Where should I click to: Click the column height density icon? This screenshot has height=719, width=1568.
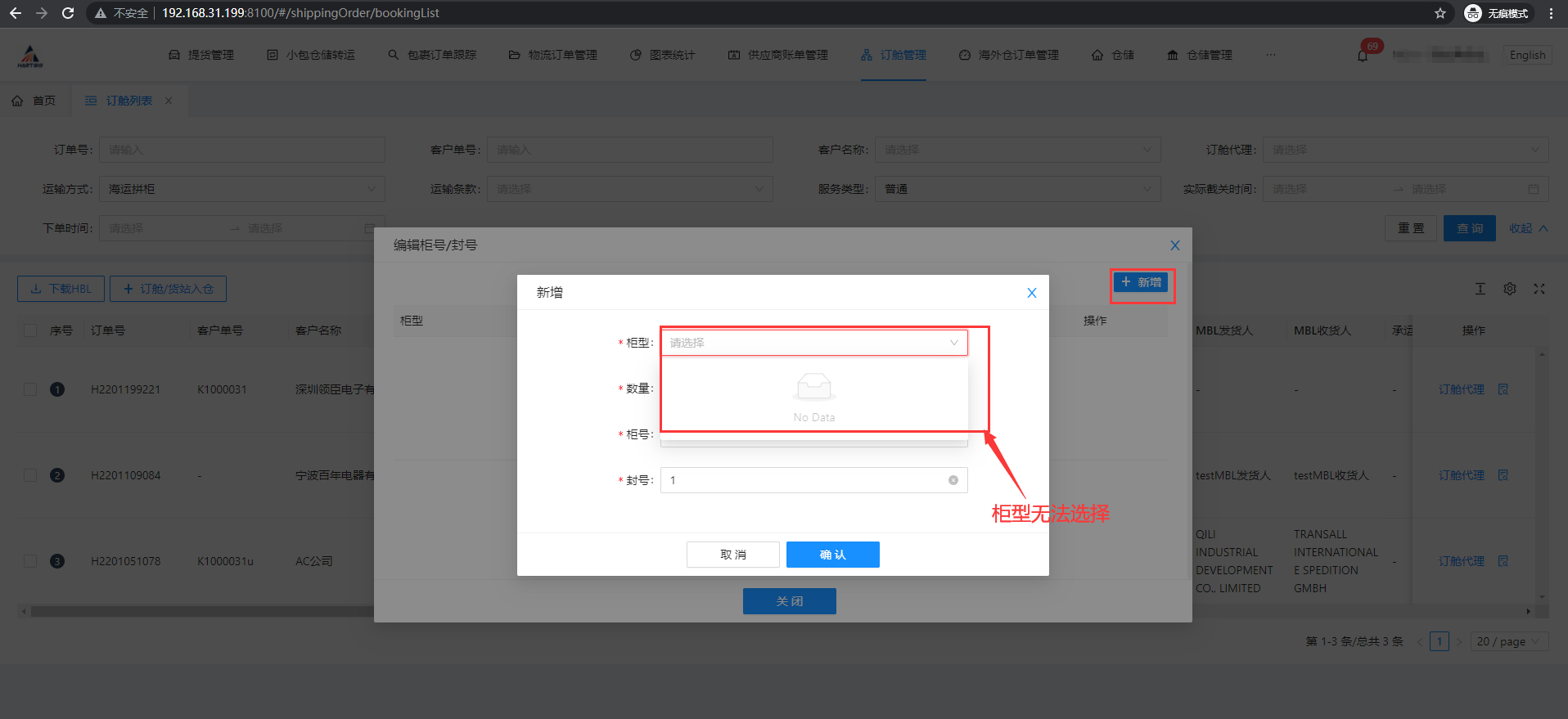[x=1480, y=289]
